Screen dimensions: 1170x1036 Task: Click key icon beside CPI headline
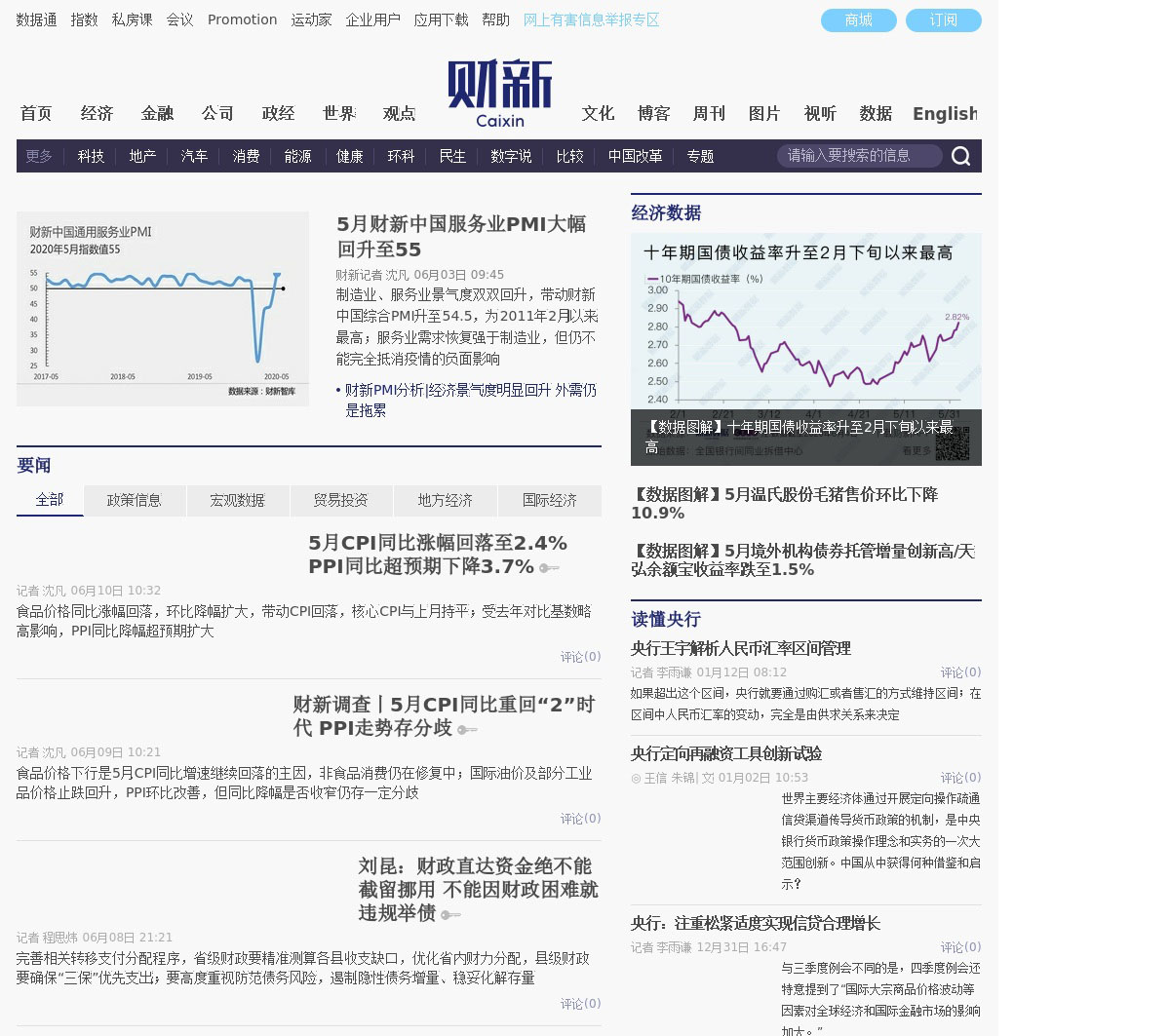tap(550, 568)
